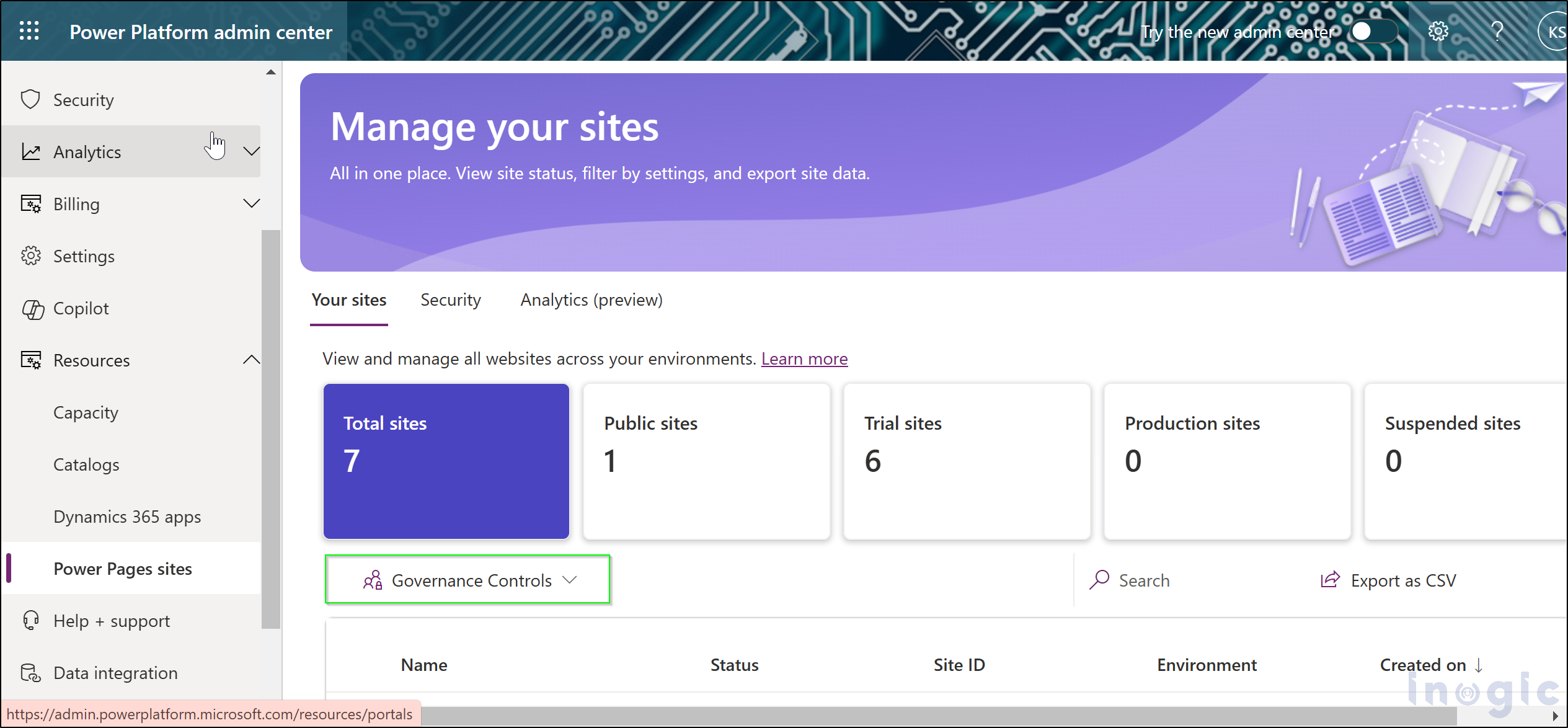
Task: Select the Trial sites card
Action: pyautogui.click(x=967, y=461)
